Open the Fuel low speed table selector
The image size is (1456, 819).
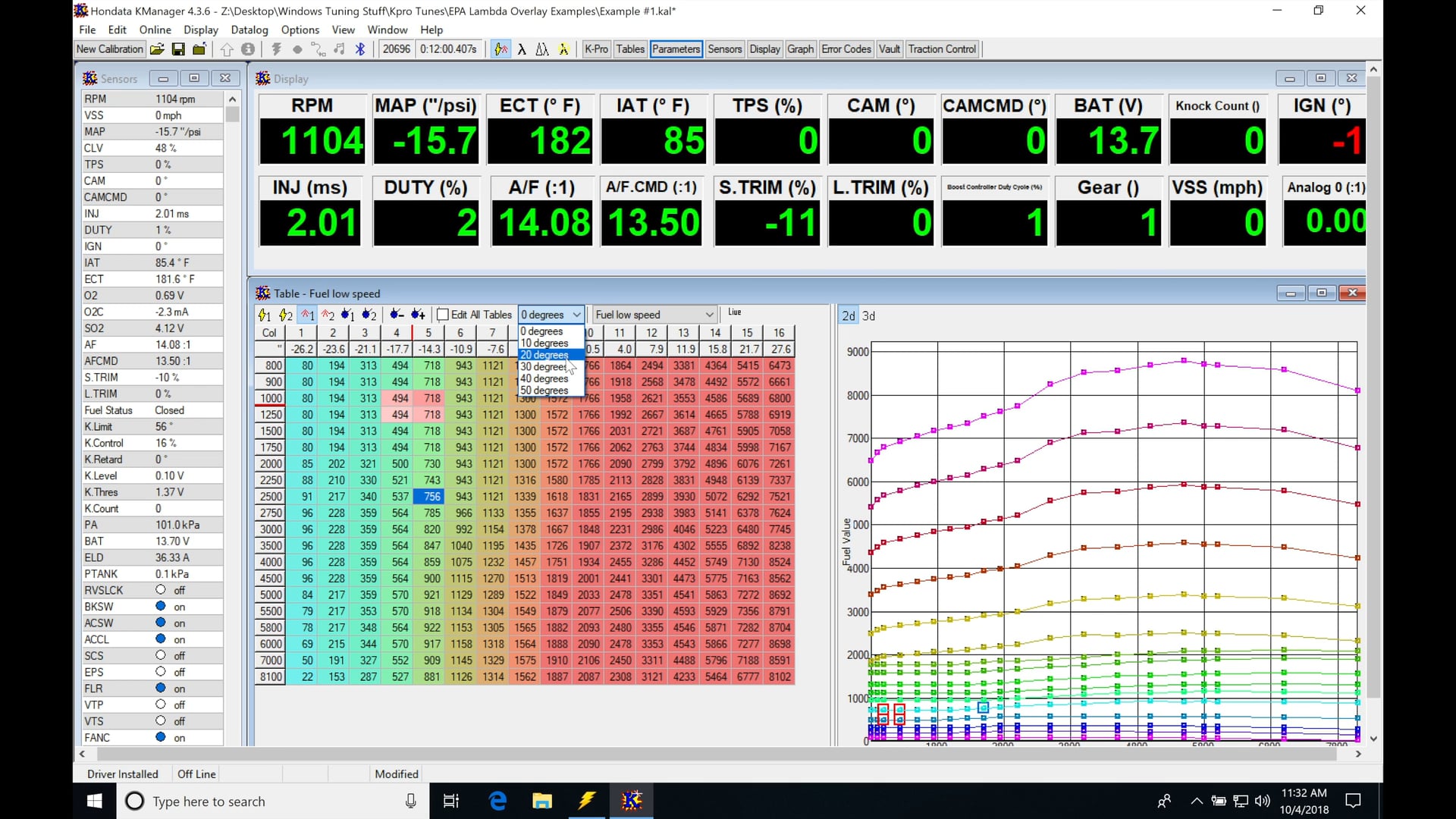(x=652, y=313)
